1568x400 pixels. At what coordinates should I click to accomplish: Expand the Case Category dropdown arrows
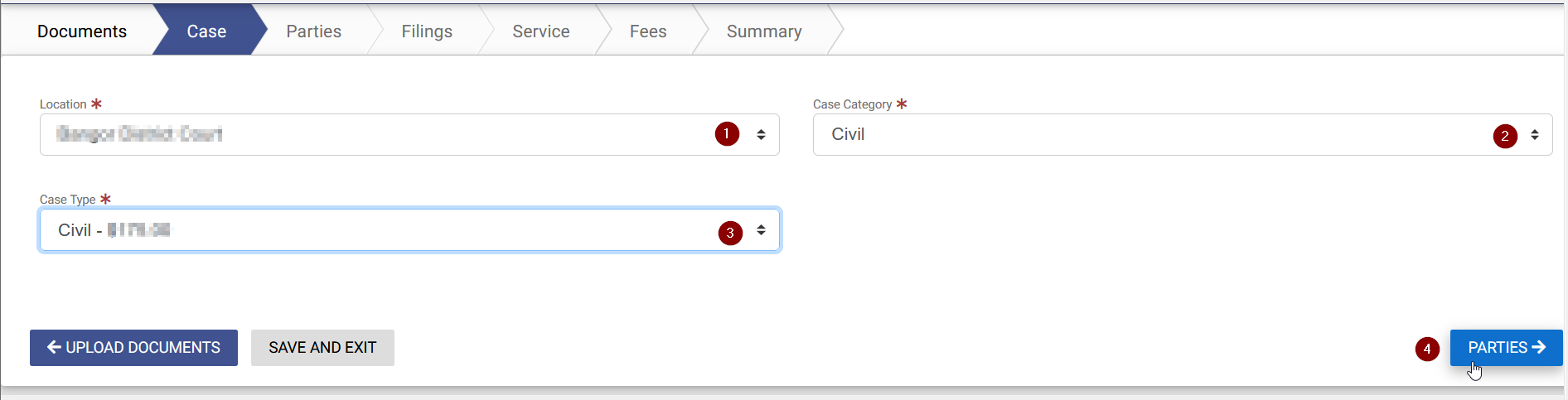[x=1535, y=134]
